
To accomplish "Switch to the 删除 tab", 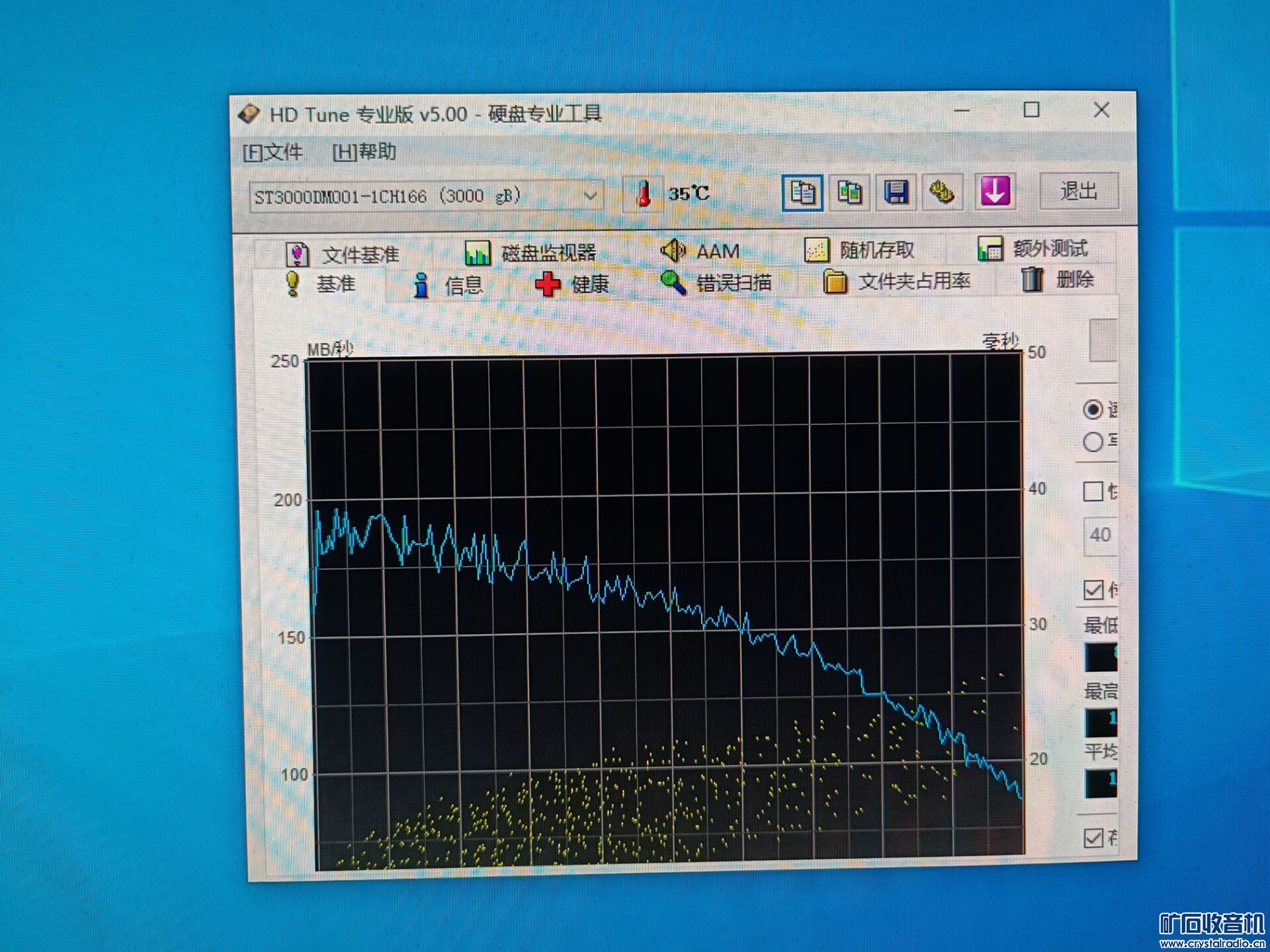I will tap(1057, 280).
